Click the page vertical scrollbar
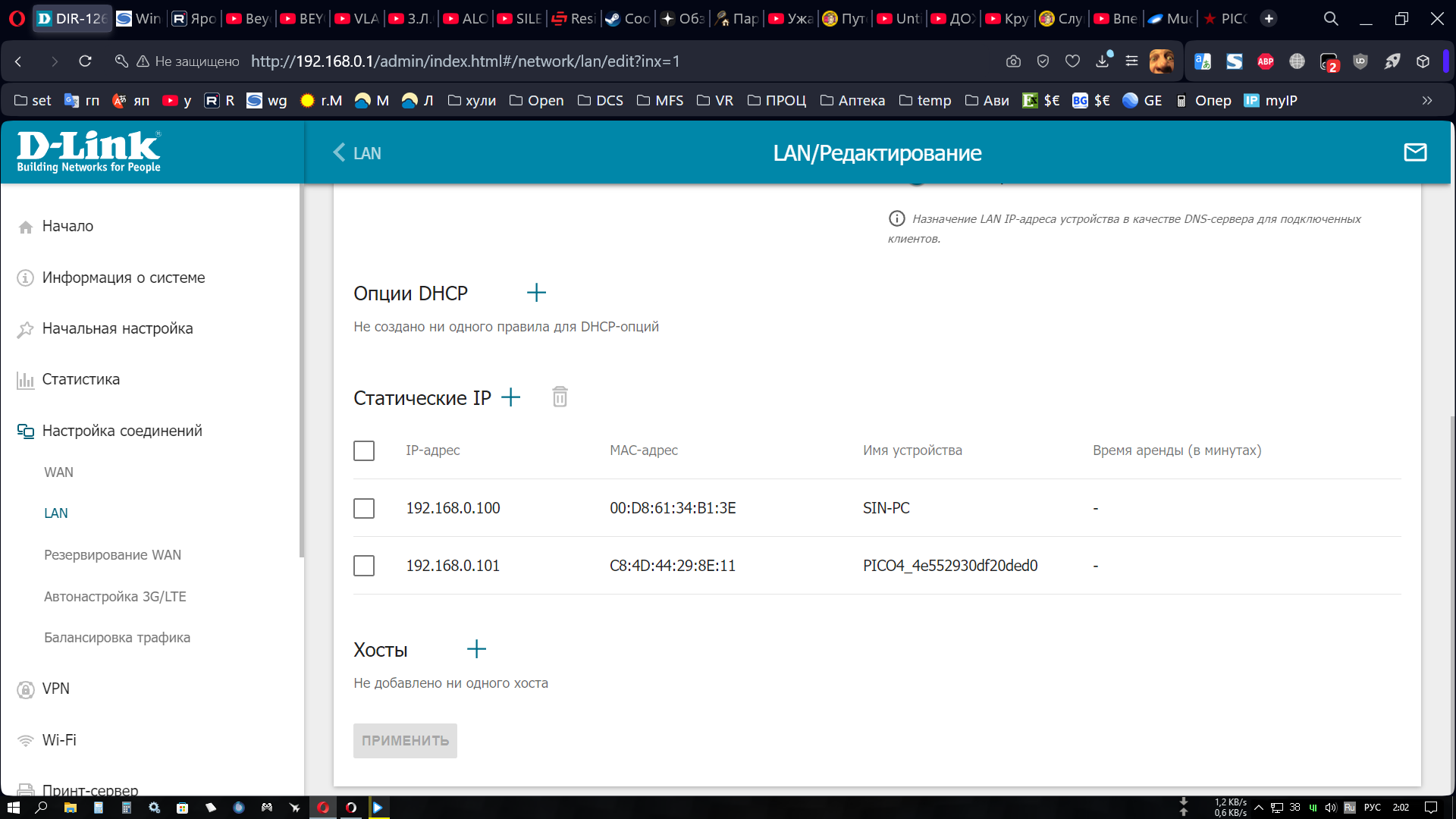The height and width of the screenshot is (819, 1456). pyautogui.click(x=1452, y=607)
